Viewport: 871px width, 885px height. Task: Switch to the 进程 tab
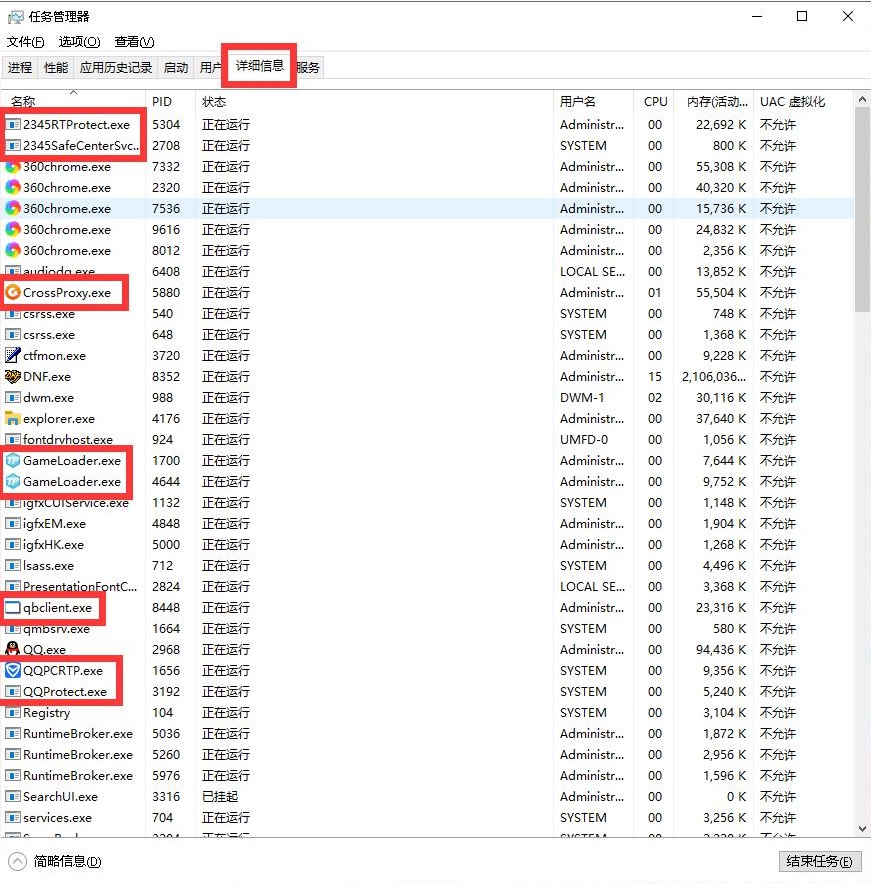[x=20, y=67]
